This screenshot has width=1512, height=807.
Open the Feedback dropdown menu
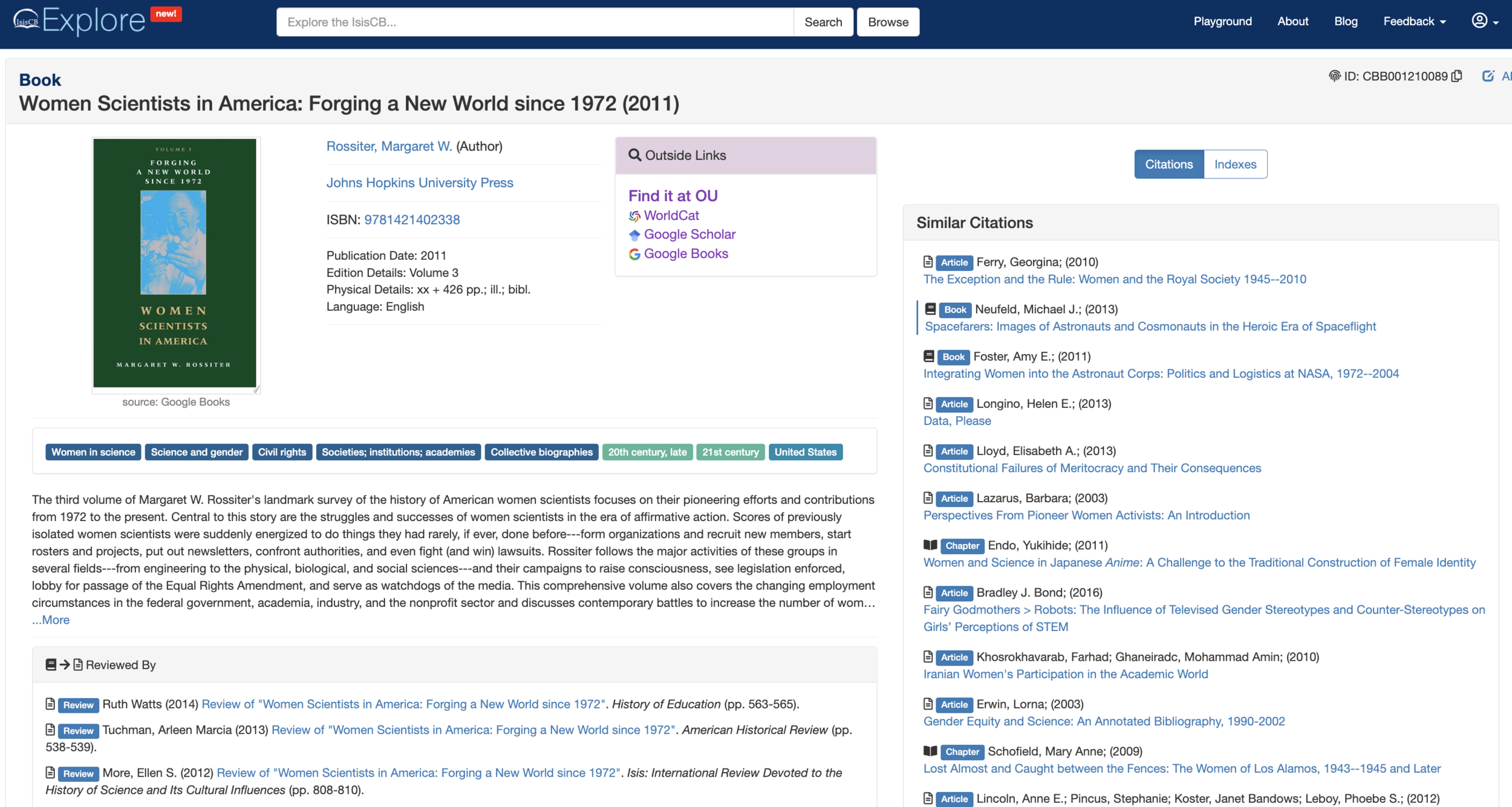1414,22
